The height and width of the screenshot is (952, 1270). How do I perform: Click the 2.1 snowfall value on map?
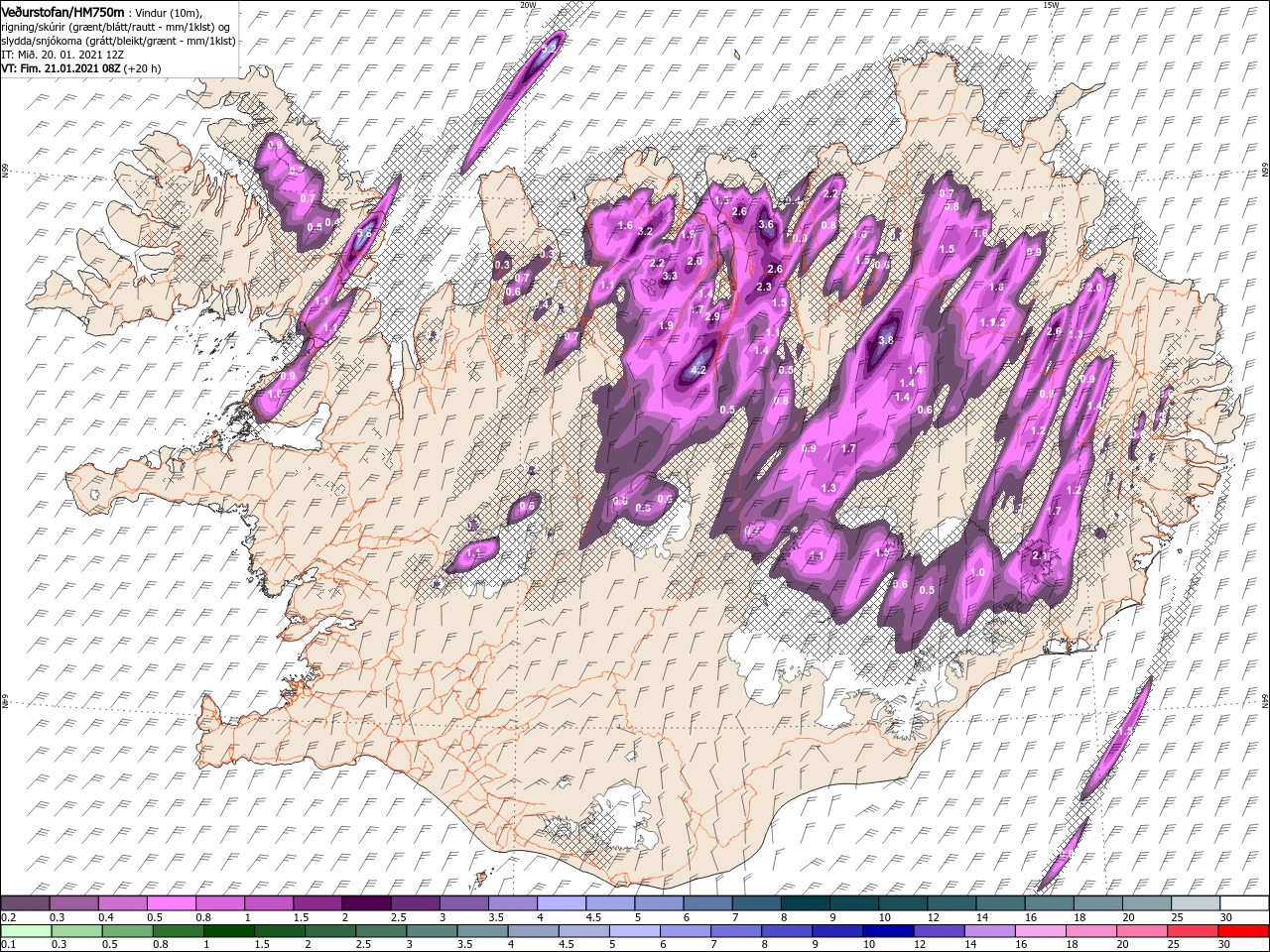point(1039,555)
